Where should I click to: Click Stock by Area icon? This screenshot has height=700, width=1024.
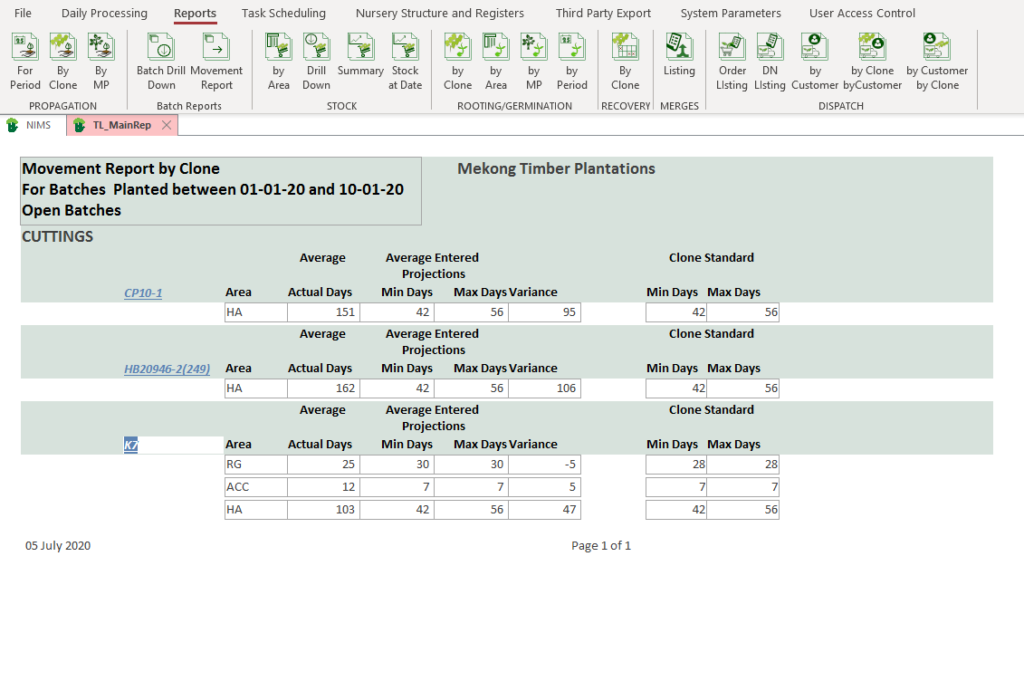point(279,48)
